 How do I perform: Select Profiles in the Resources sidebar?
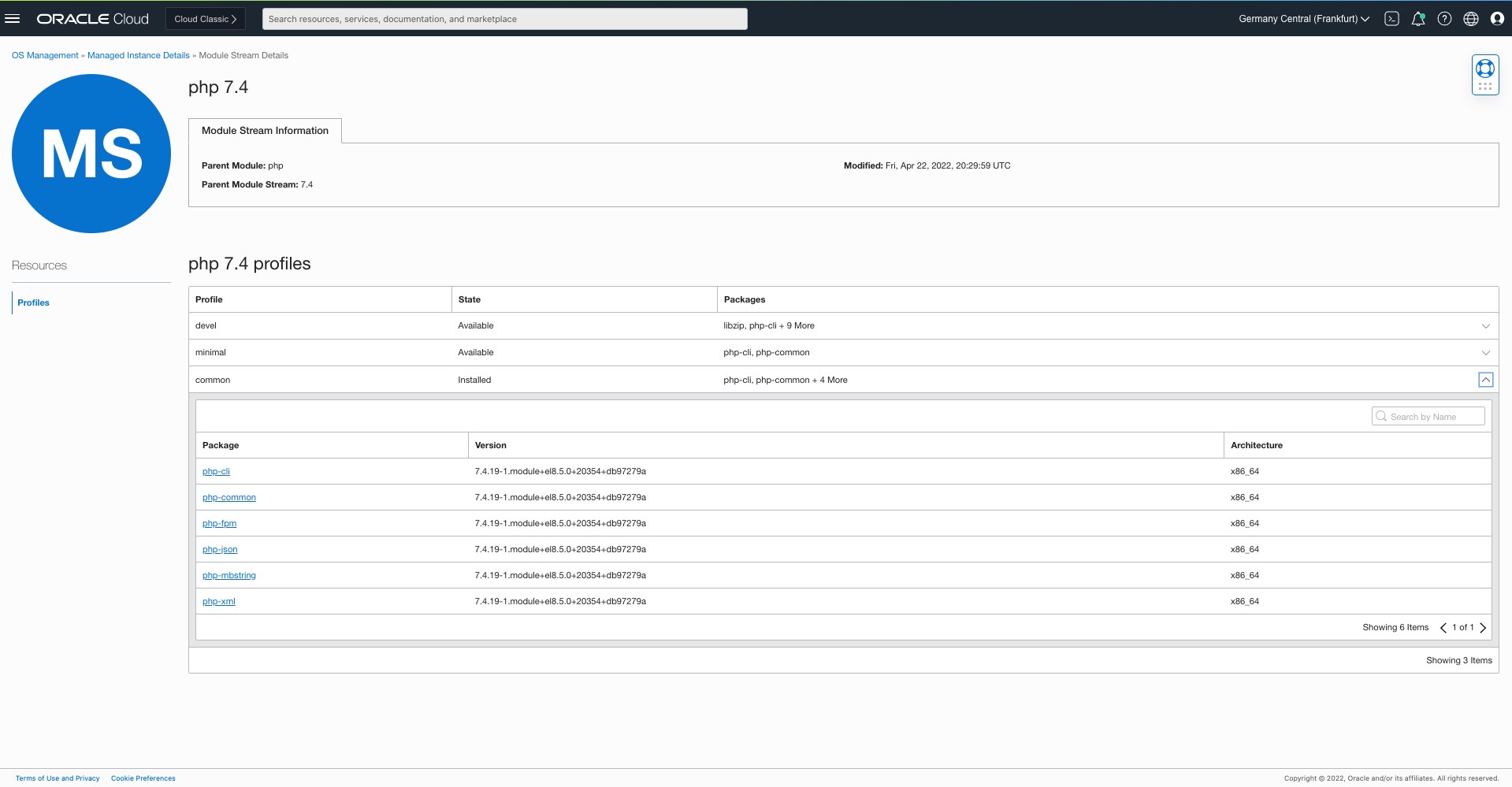(33, 303)
